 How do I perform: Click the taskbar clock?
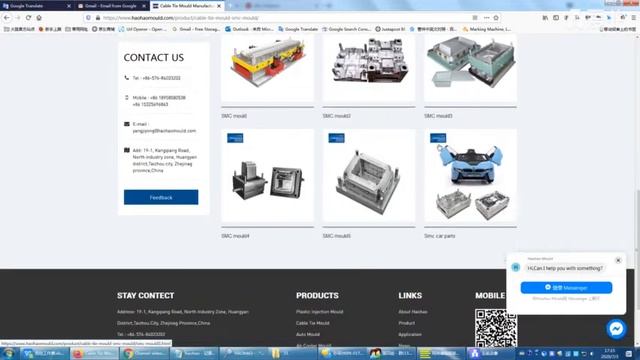pyautogui.click(x=609, y=353)
